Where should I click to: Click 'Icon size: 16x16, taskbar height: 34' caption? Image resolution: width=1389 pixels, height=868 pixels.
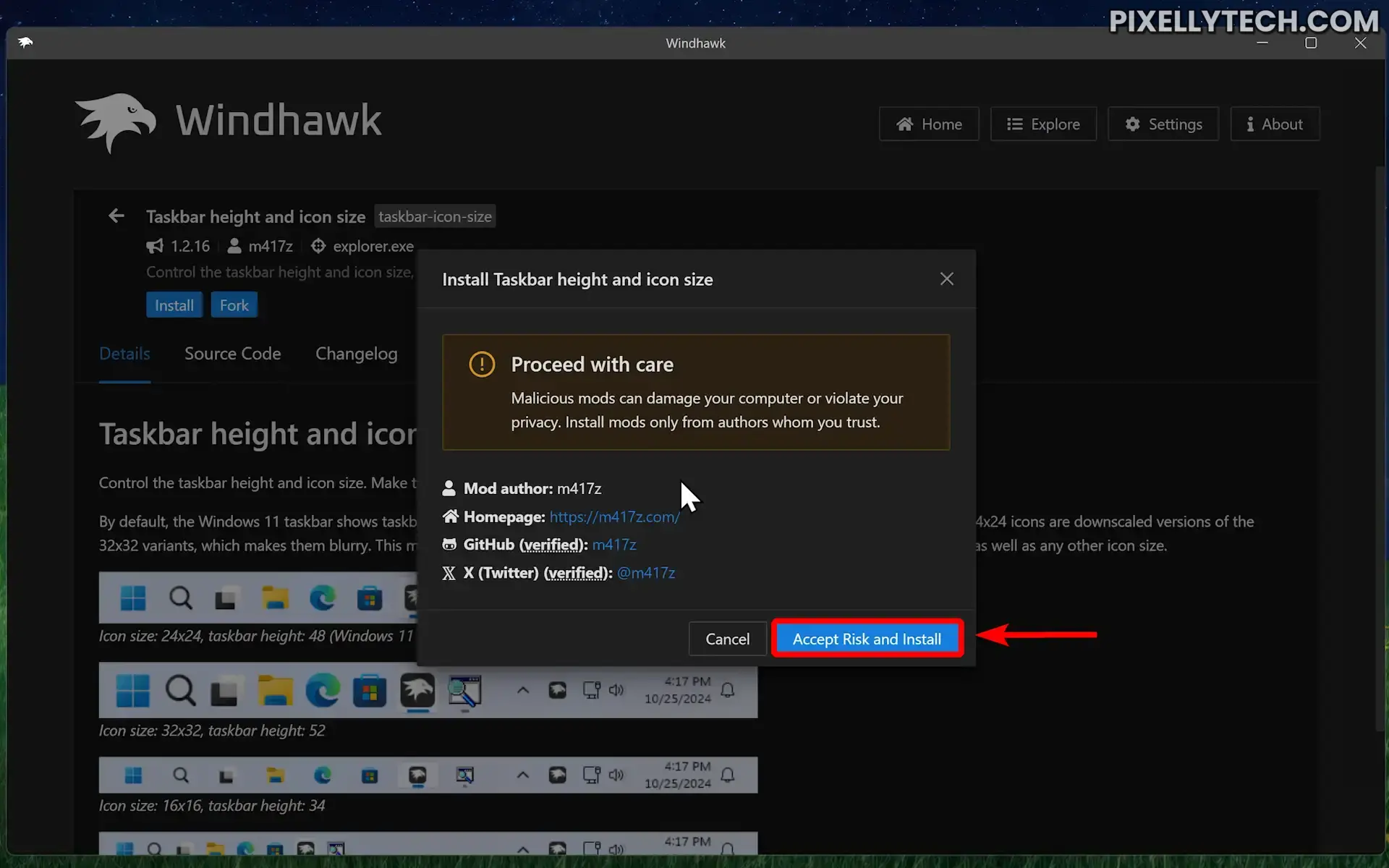[x=212, y=806]
